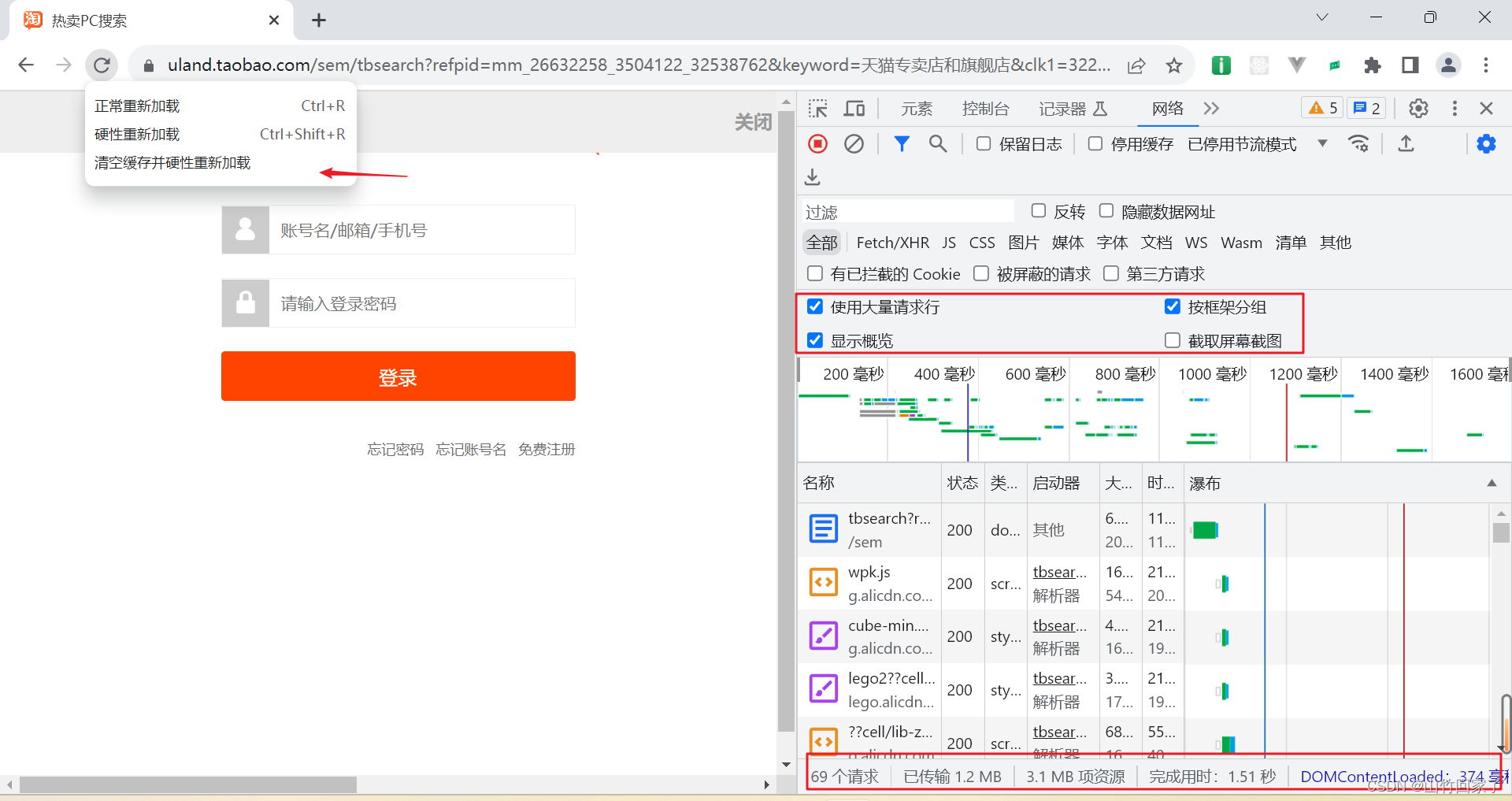Stop recording network log
The height and width of the screenshot is (801, 1512).
[x=818, y=144]
